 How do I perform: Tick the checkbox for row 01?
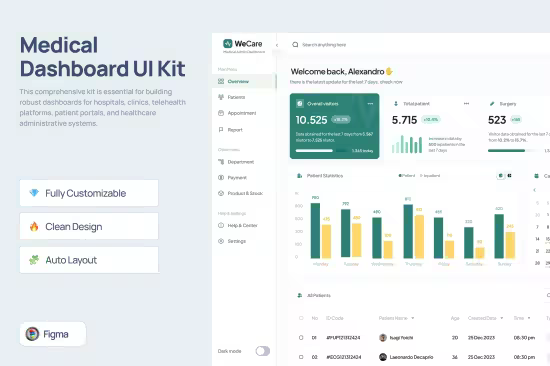pyautogui.click(x=301, y=338)
